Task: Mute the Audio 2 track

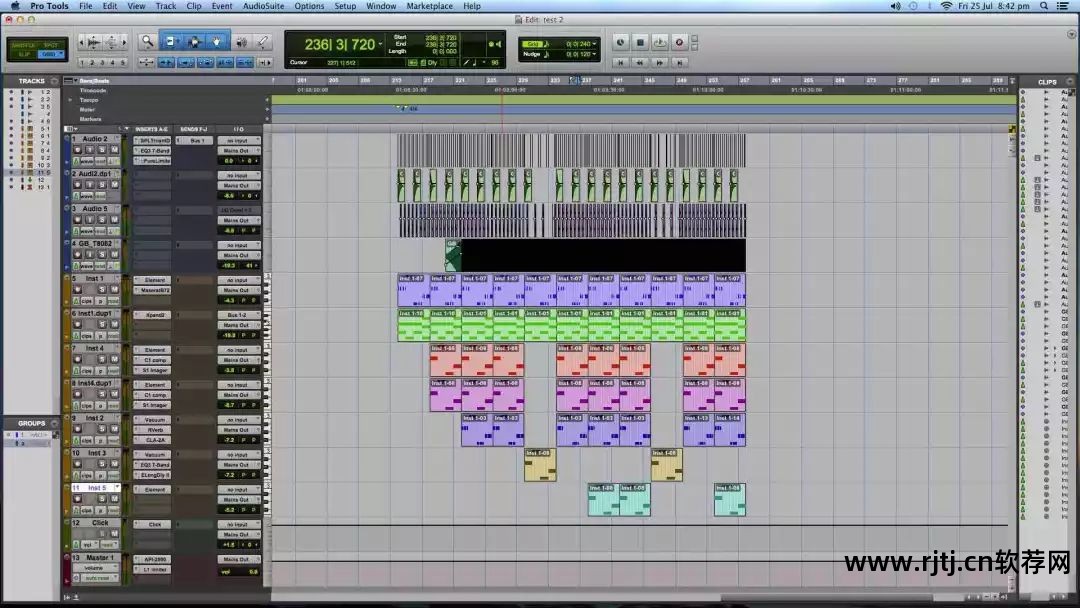Action: 115,150
